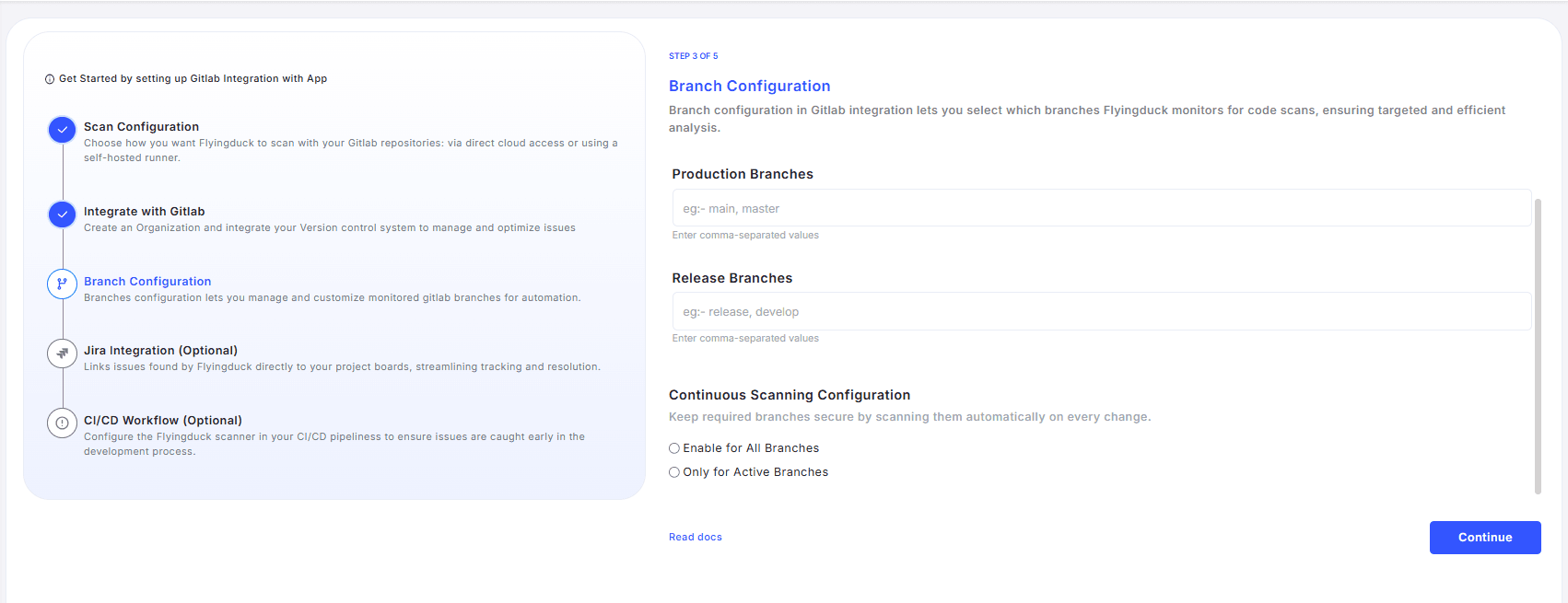Image resolution: width=1568 pixels, height=603 pixels.
Task: Focus the Production Branches input field
Action: point(1101,208)
